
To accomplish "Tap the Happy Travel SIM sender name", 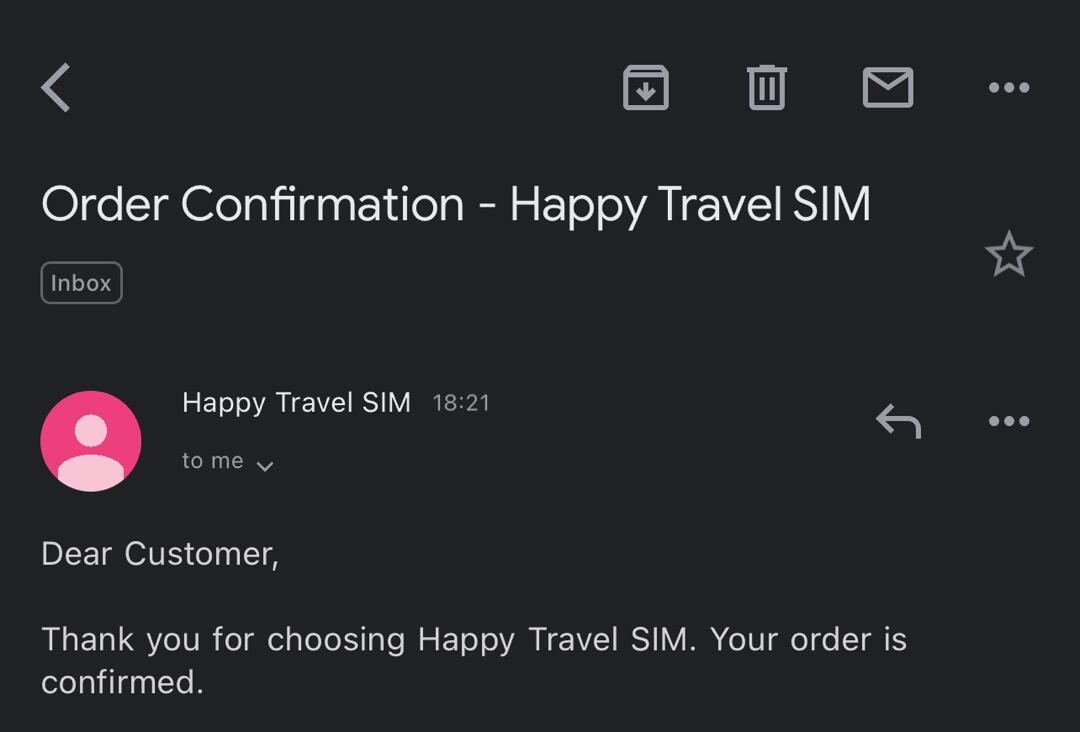I will [296, 403].
